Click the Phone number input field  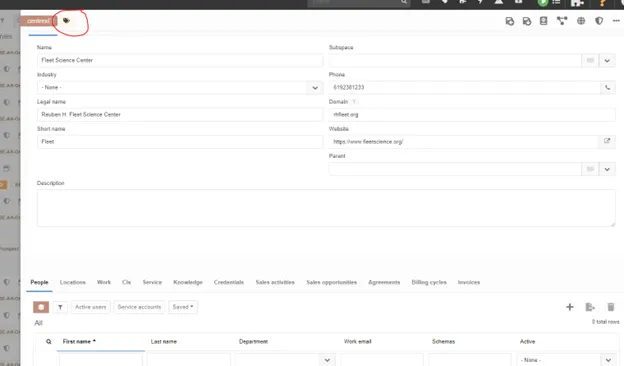pyautogui.click(x=464, y=88)
